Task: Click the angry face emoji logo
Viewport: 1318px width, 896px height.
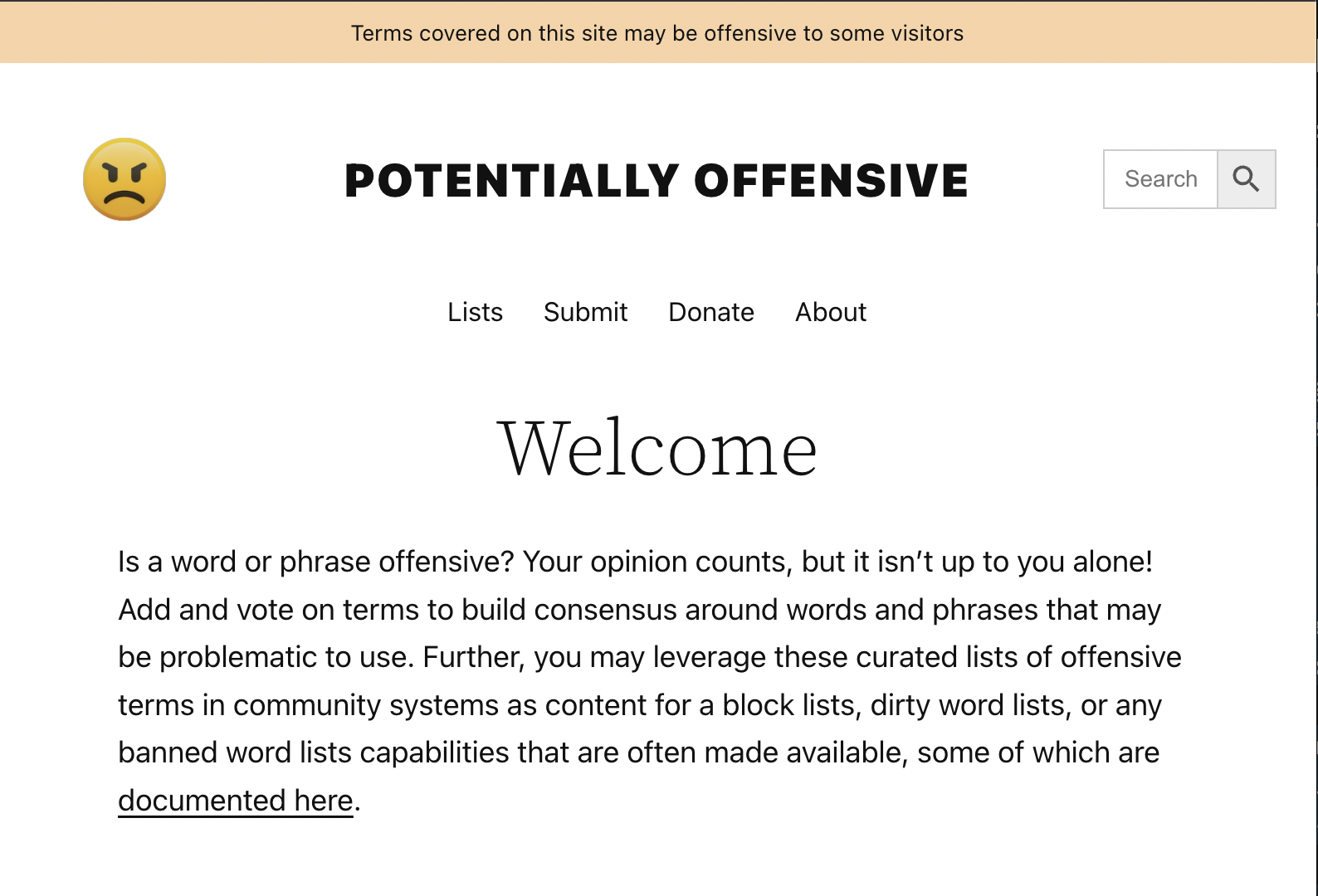Action: pos(124,179)
